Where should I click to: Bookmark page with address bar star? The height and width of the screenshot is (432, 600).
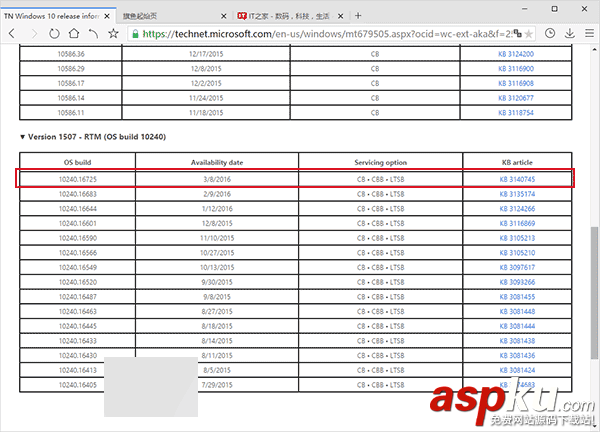coord(528,34)
